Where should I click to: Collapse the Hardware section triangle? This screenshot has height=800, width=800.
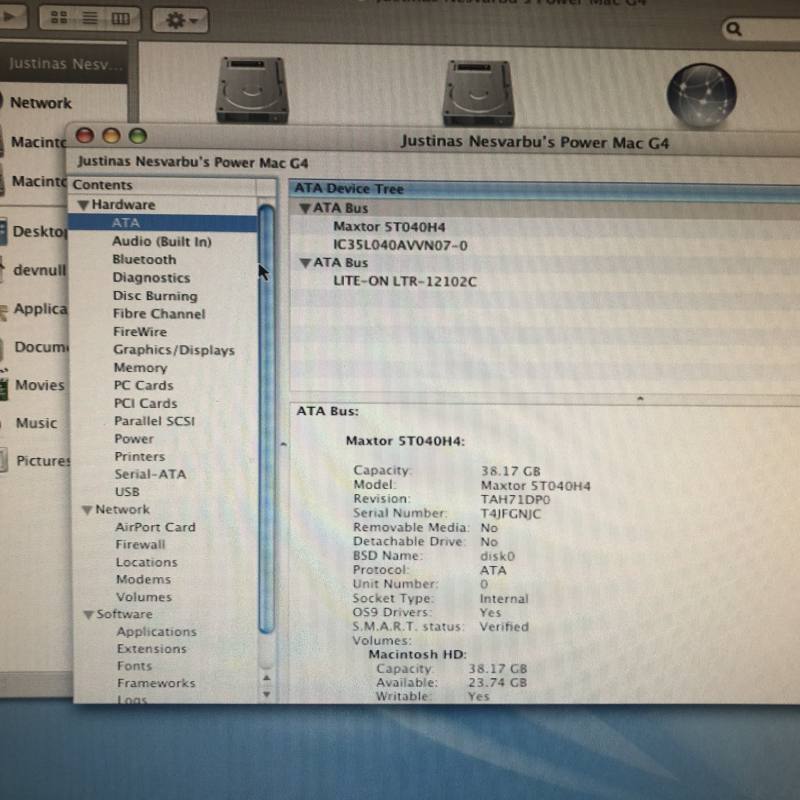83,205
